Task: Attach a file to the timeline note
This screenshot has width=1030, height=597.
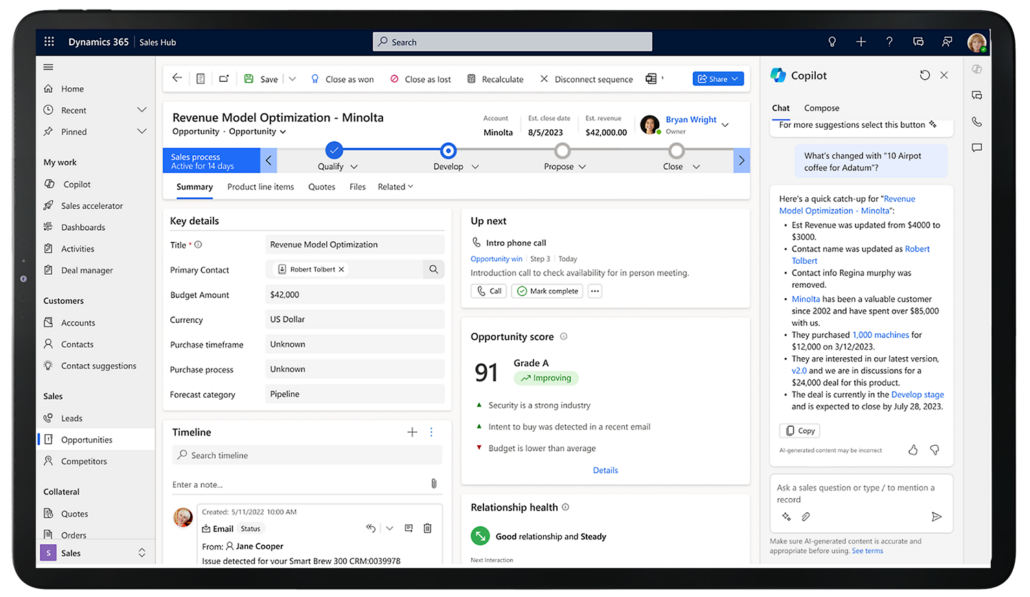Action: click(433, 483)
